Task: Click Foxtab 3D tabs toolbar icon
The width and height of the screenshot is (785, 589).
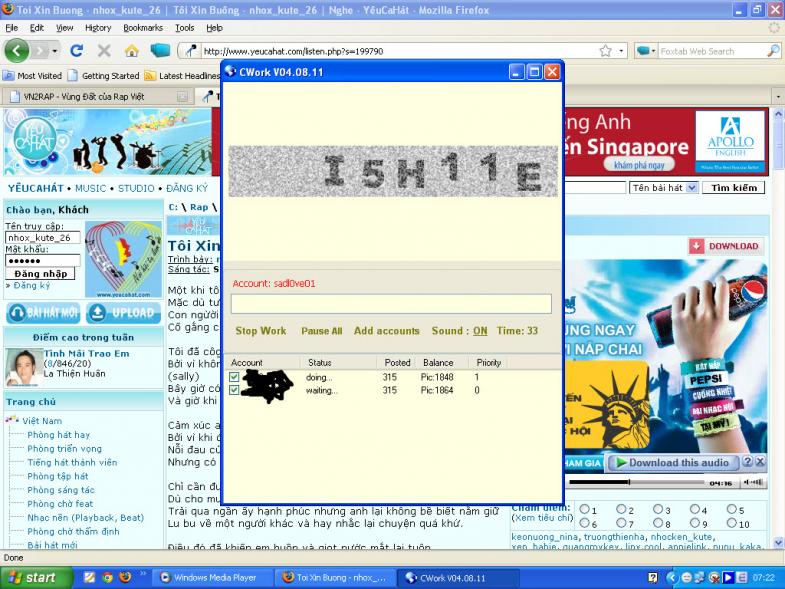Action: tap(160, 51)
